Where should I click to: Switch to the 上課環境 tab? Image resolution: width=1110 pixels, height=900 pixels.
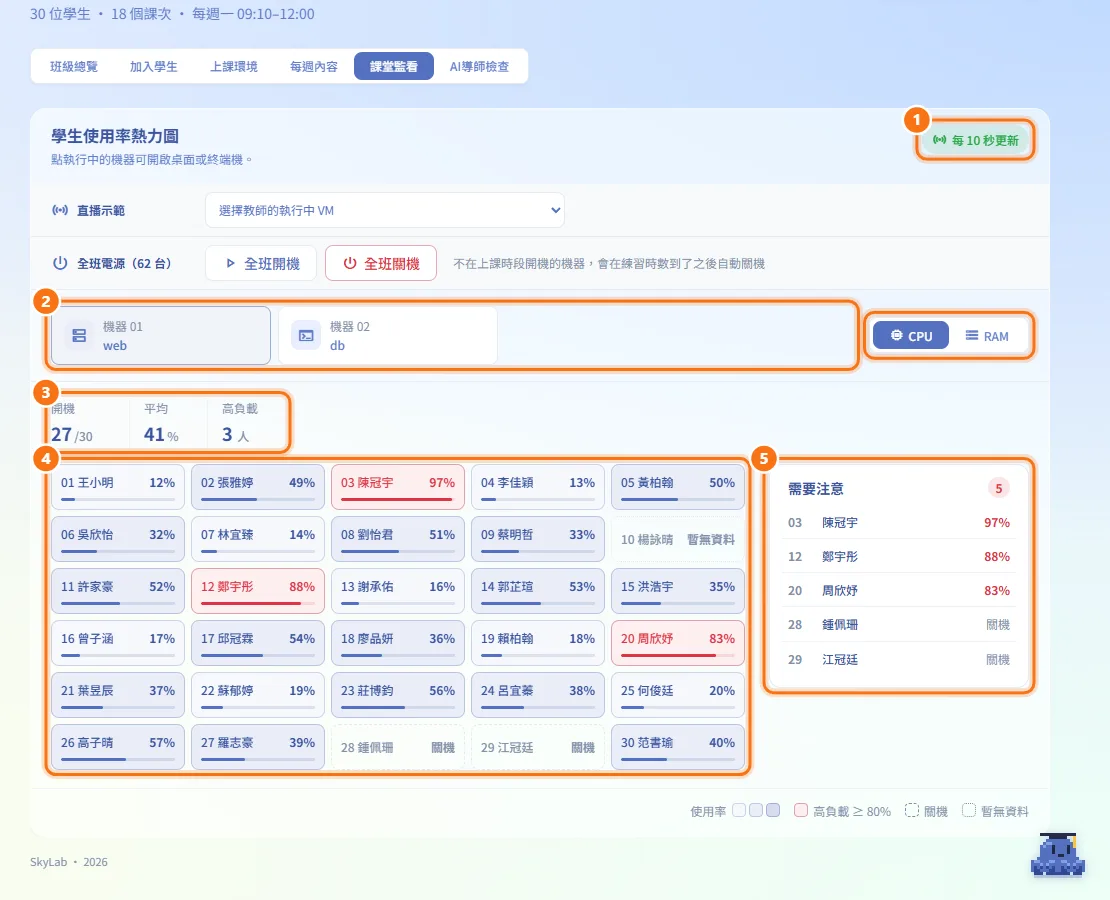click(234, 67)
